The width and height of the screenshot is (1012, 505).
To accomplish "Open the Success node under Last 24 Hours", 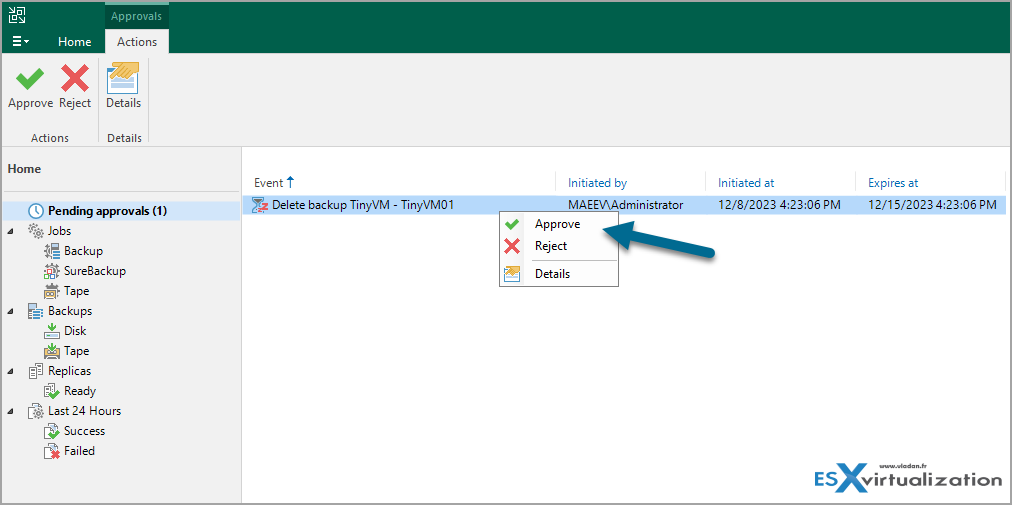I will [x=84, y=431].
